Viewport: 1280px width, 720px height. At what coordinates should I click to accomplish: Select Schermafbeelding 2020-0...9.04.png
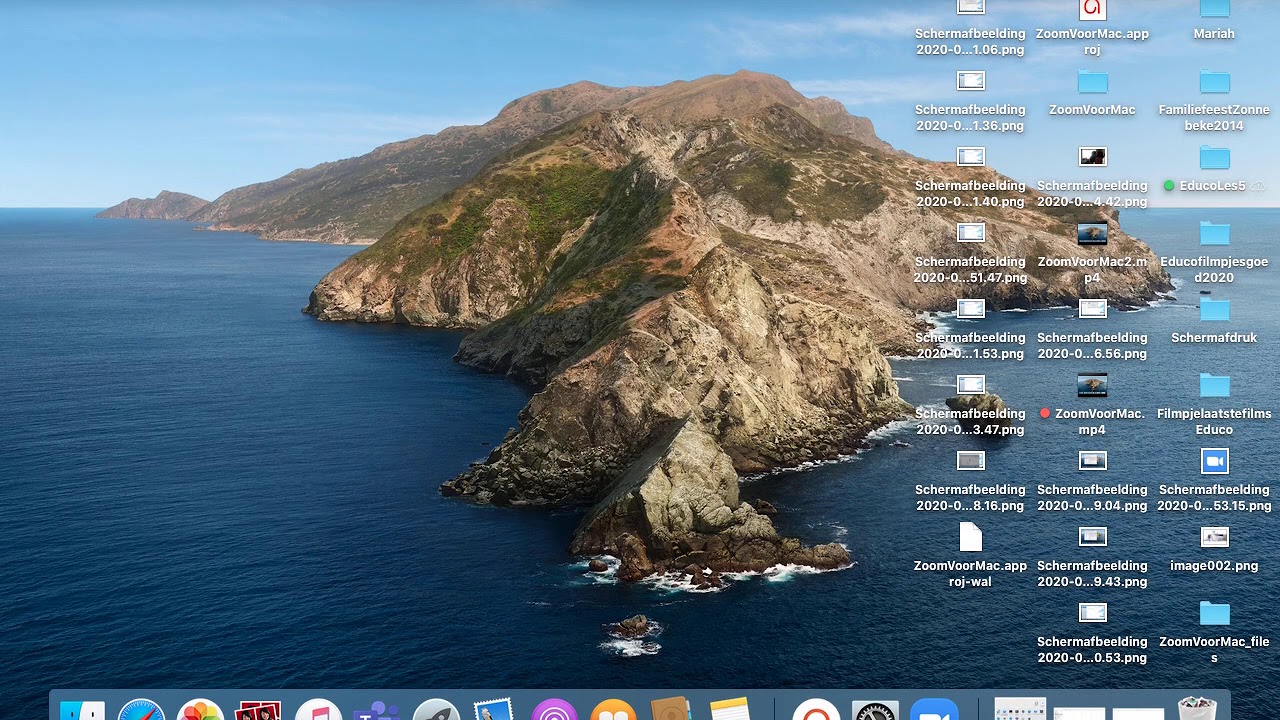(x=1092, y=480)
